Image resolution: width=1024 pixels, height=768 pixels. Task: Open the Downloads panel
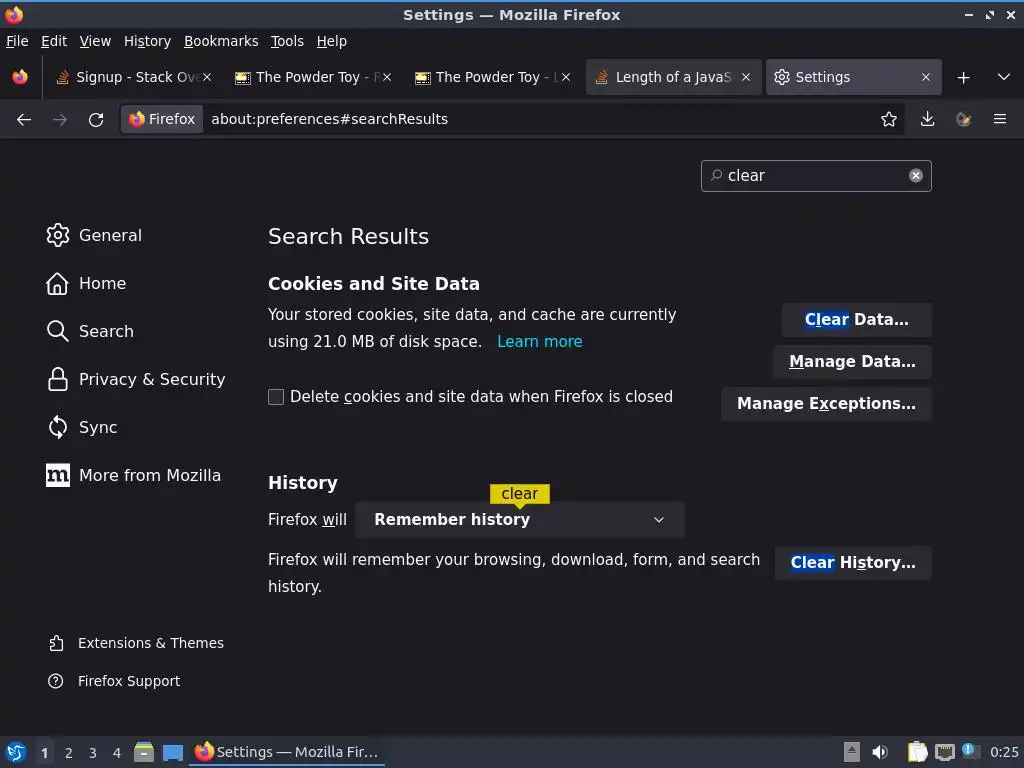(927, 119)
